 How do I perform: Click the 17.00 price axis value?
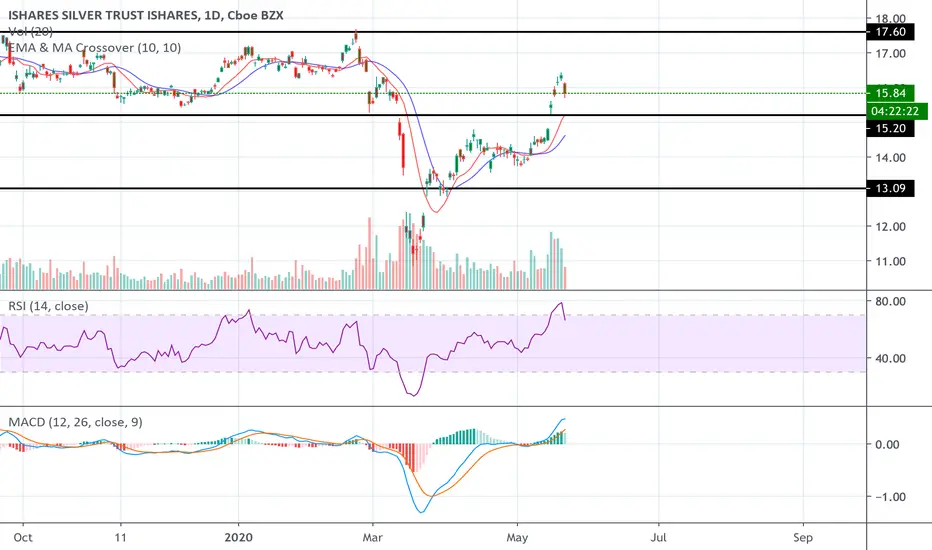(890, 54)
